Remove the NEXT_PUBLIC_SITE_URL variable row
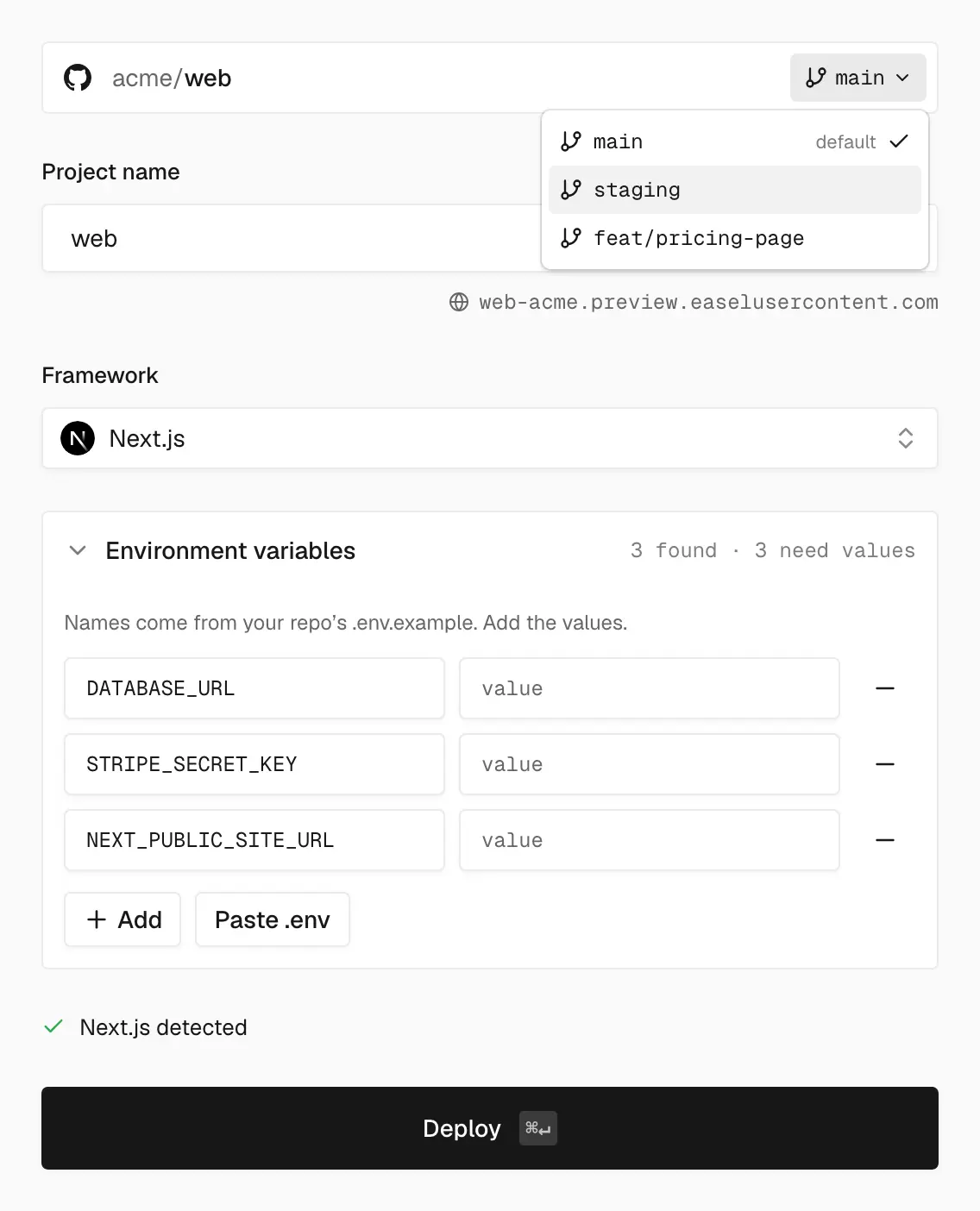 tap(885, 840)
